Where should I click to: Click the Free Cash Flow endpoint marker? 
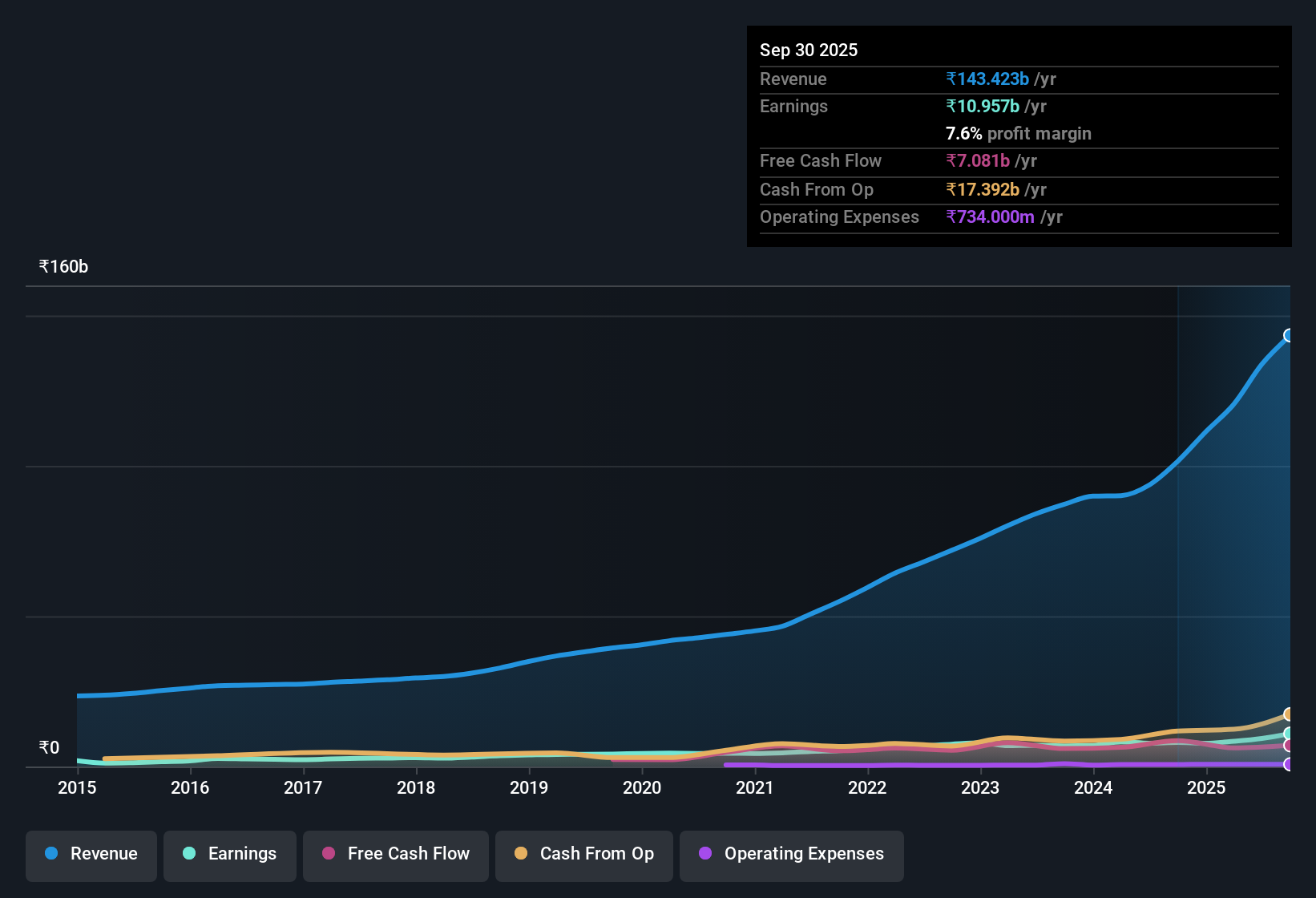[x=1289, y=746]
